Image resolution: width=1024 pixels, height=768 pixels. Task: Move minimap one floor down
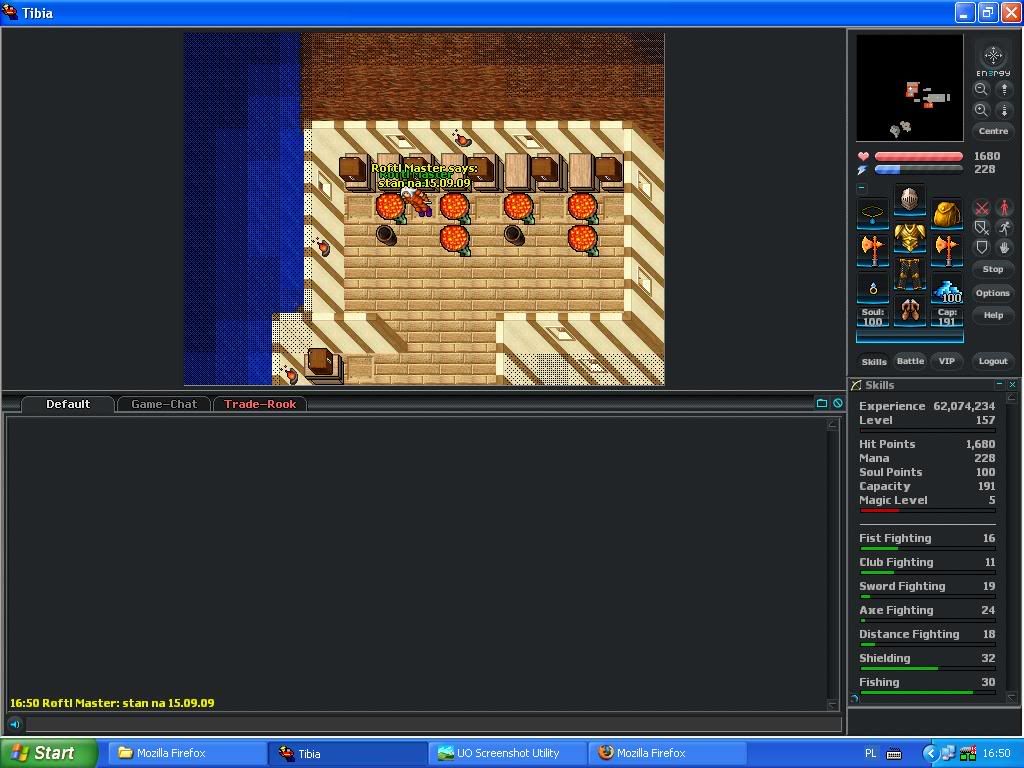click(1004, 110)
